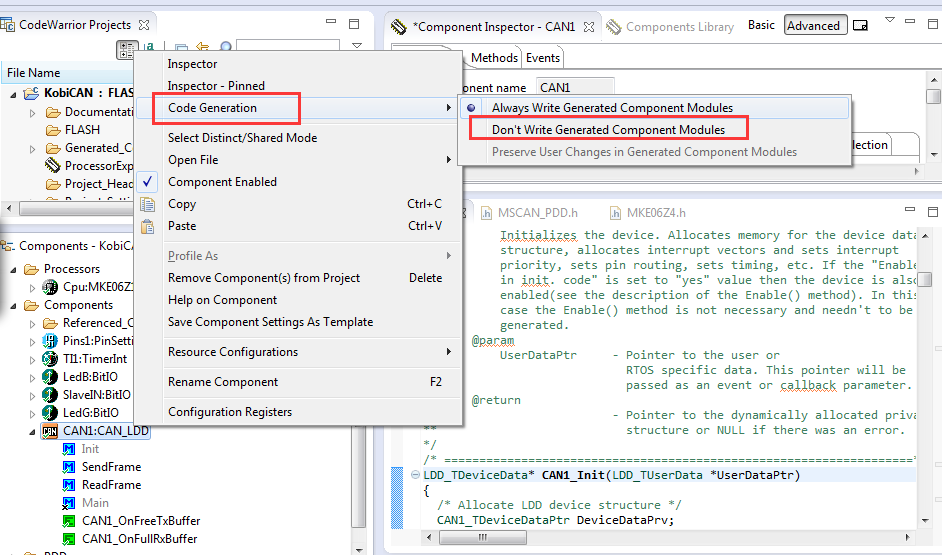Expand the Referenced_Components folder
Image resolution: width=942 pixels, height=555 pixels.
pos(32,324)
